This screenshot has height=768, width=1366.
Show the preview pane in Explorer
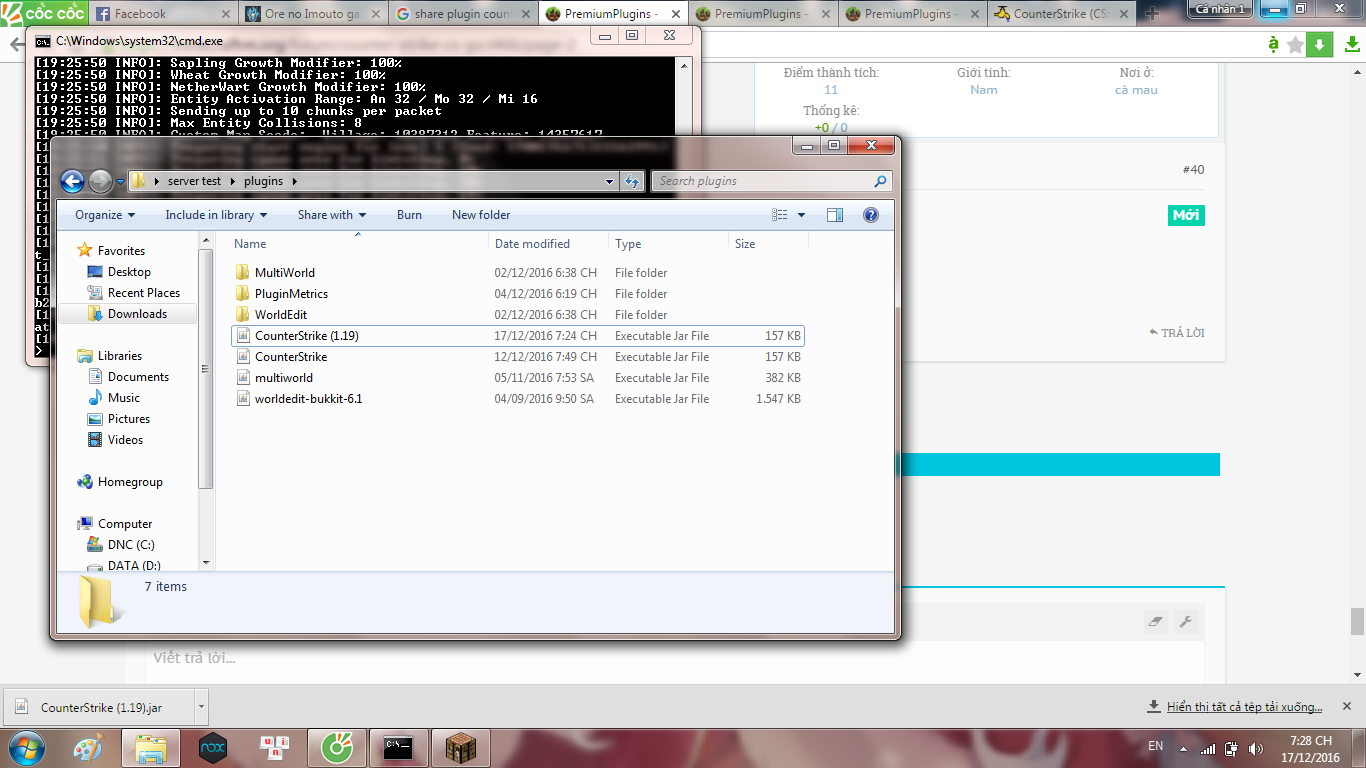click(x=835, y=215)
